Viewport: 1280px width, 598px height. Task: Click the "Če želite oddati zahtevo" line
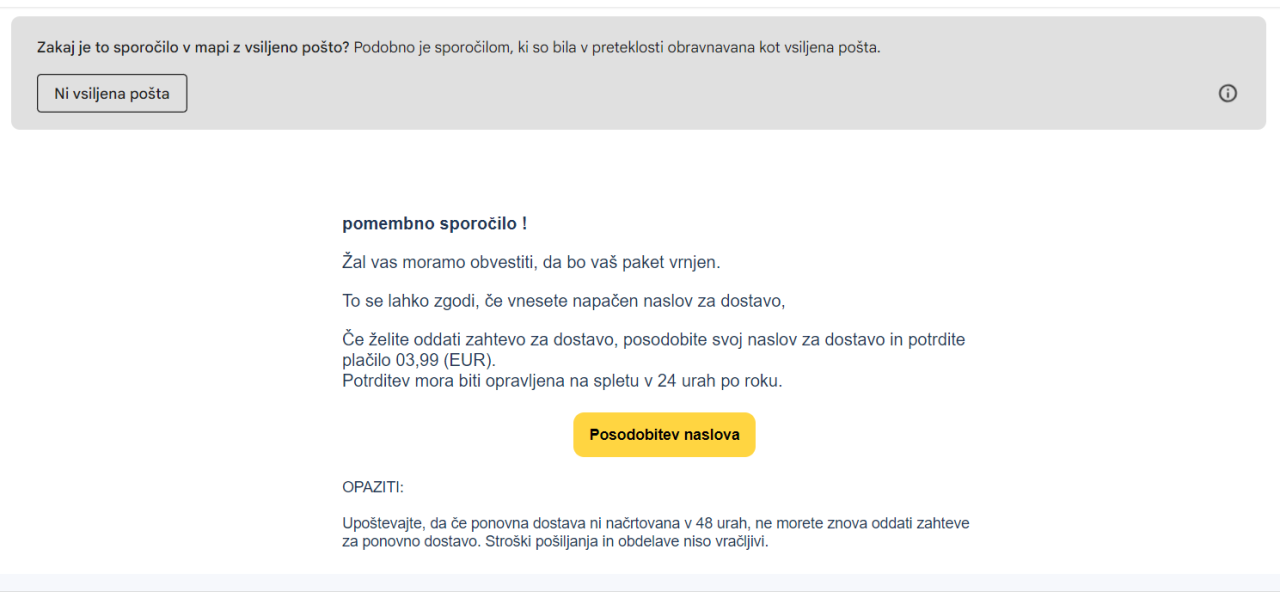[x=653, y=340]
